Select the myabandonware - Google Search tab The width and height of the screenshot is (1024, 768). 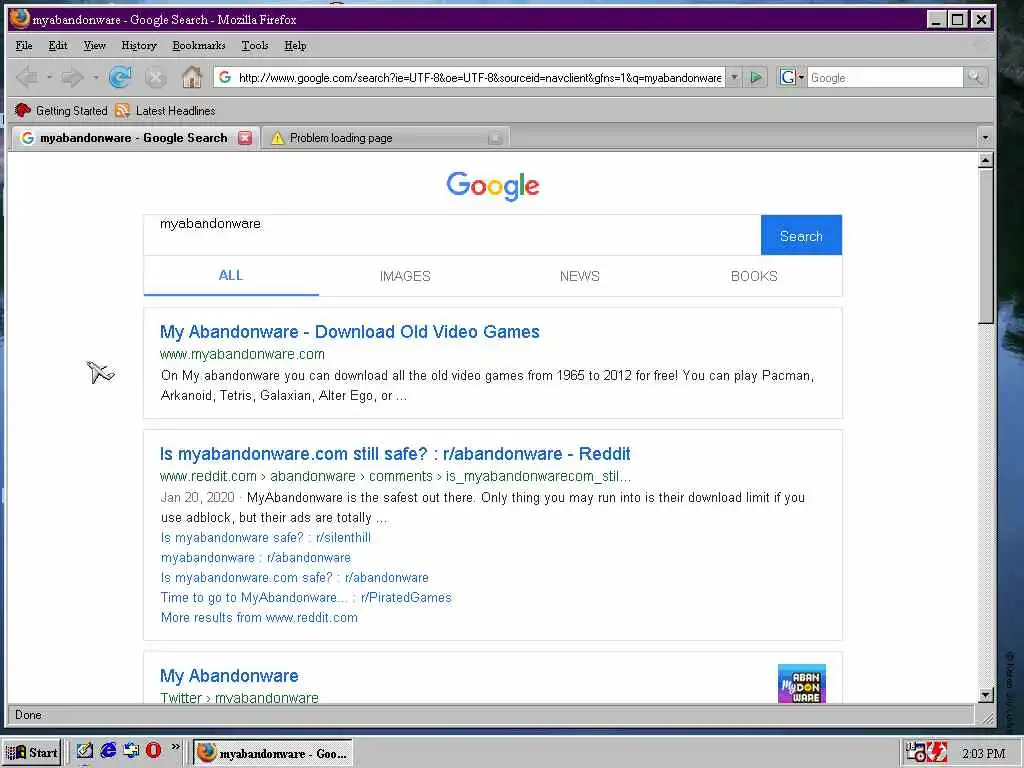point(136,138)
